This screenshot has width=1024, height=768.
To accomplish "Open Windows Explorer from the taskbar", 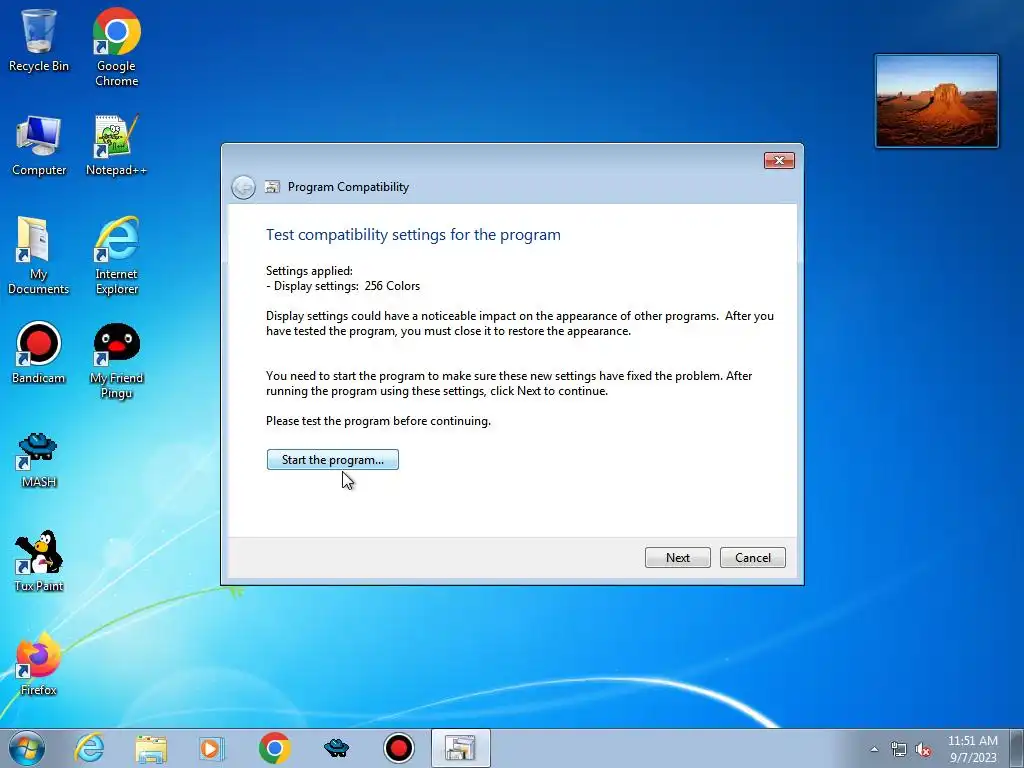I will (x=151, y=748).
